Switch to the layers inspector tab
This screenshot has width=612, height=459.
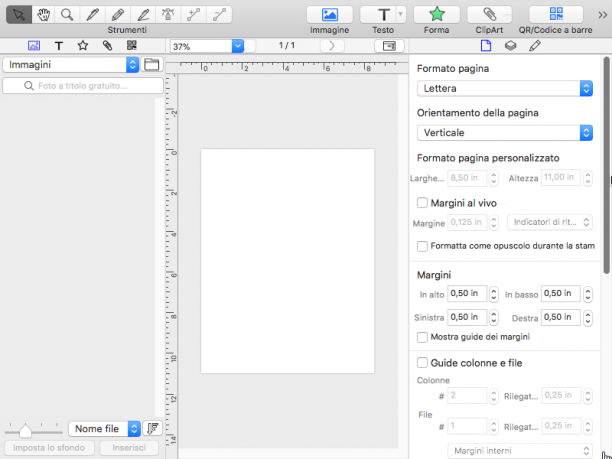pyautogui.click(x=510, y=46)
